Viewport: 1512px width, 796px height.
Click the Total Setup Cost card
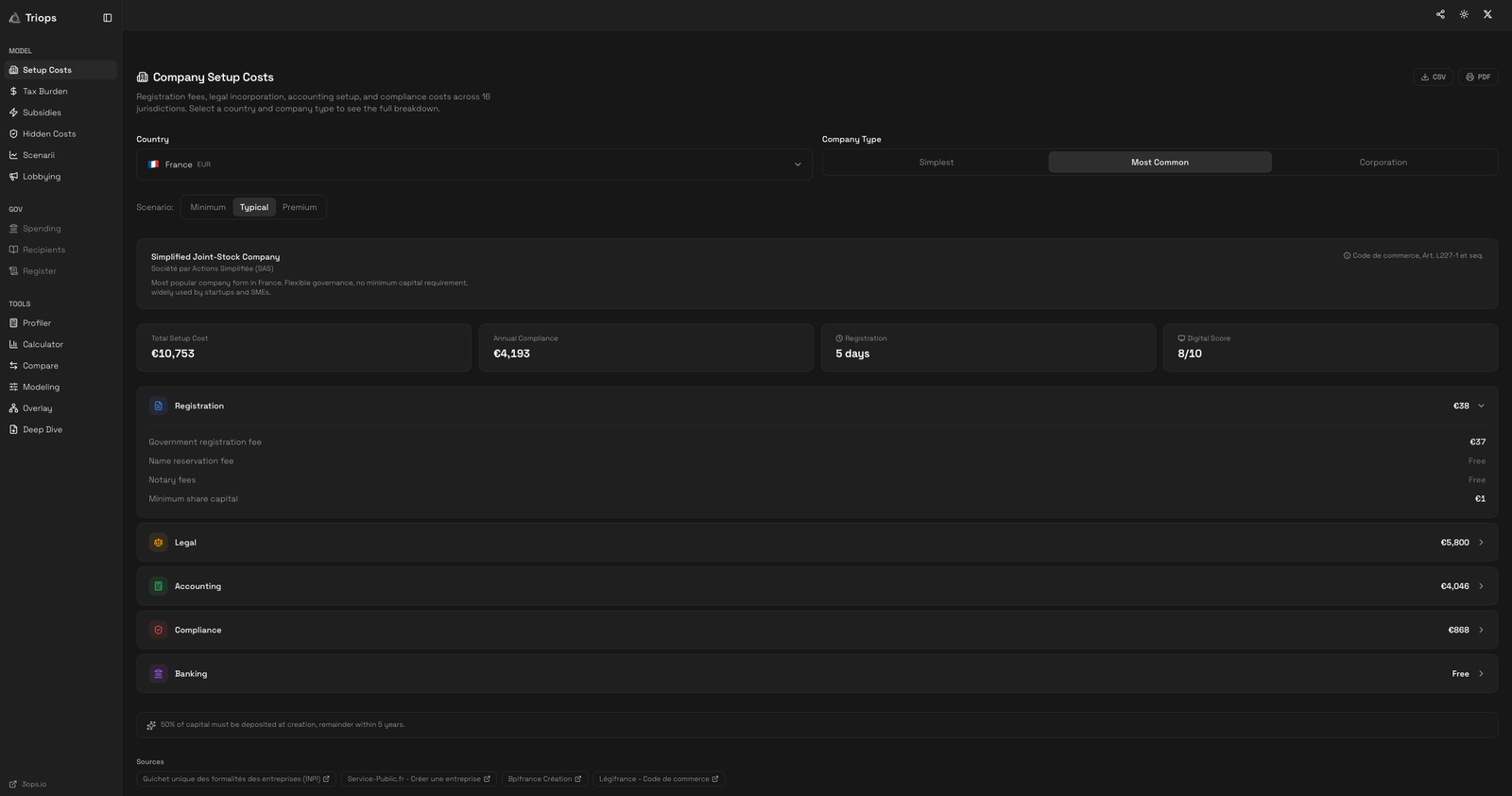tap(303, 347)
